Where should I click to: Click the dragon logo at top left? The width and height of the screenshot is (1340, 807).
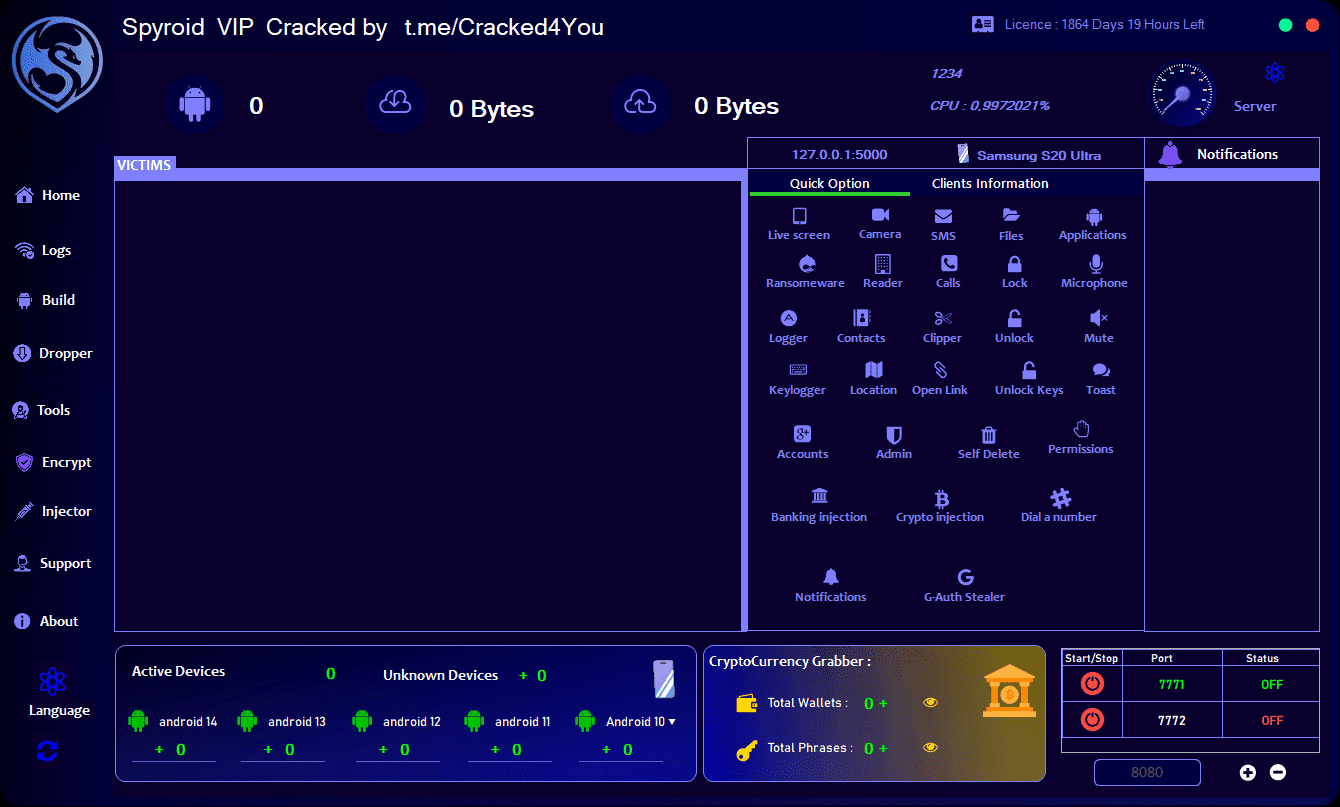(57, 63)
